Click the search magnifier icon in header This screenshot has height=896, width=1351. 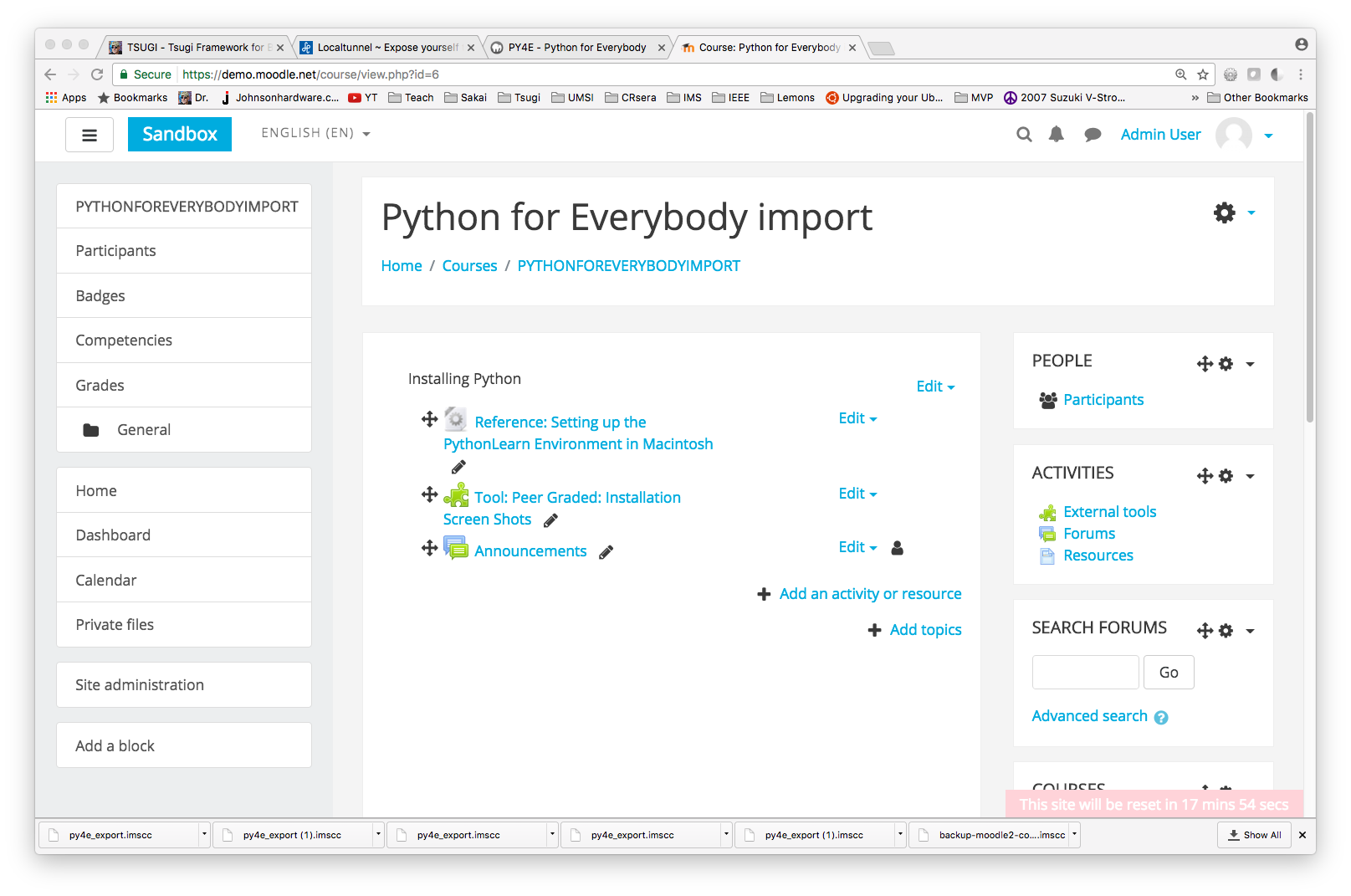(1024, 135)
